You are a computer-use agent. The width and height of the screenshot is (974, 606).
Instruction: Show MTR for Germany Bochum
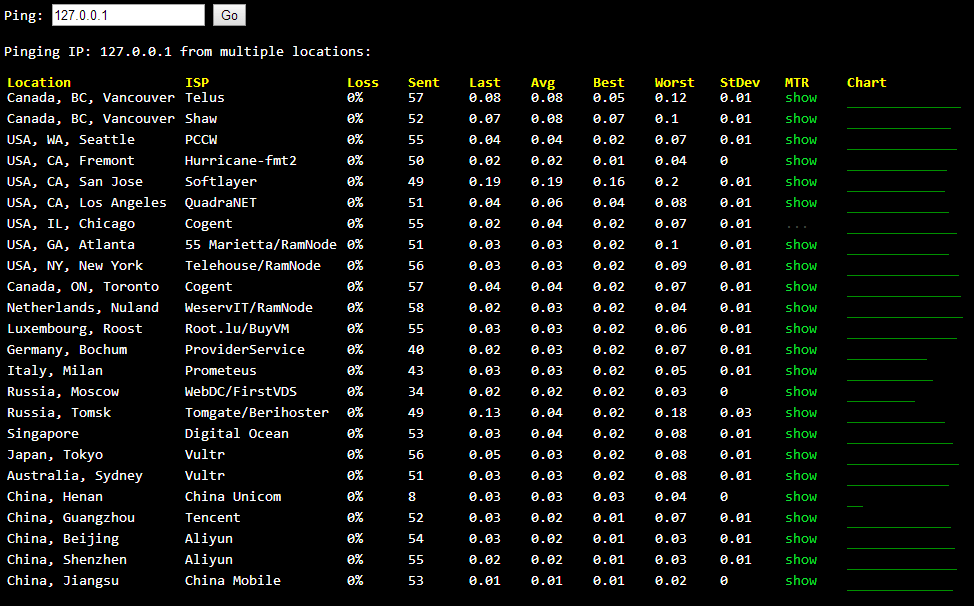click(801, 350)
